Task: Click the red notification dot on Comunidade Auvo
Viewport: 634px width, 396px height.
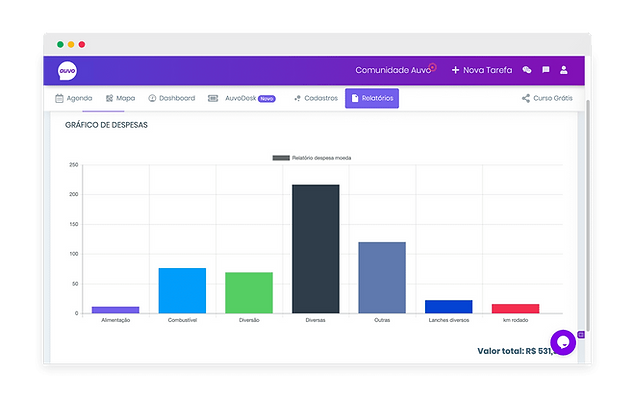Action: pos(433,67)
